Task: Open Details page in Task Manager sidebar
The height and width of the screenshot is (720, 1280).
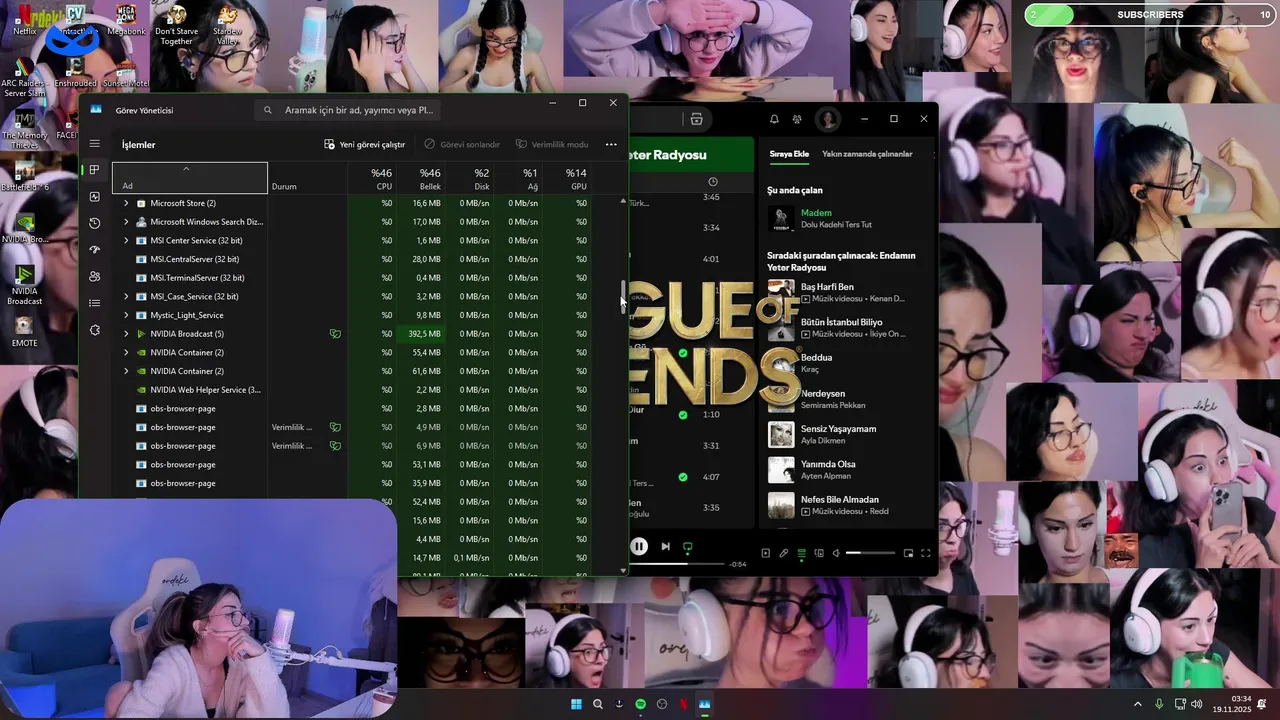Action: pyautogui.click(x=94, y=303)
